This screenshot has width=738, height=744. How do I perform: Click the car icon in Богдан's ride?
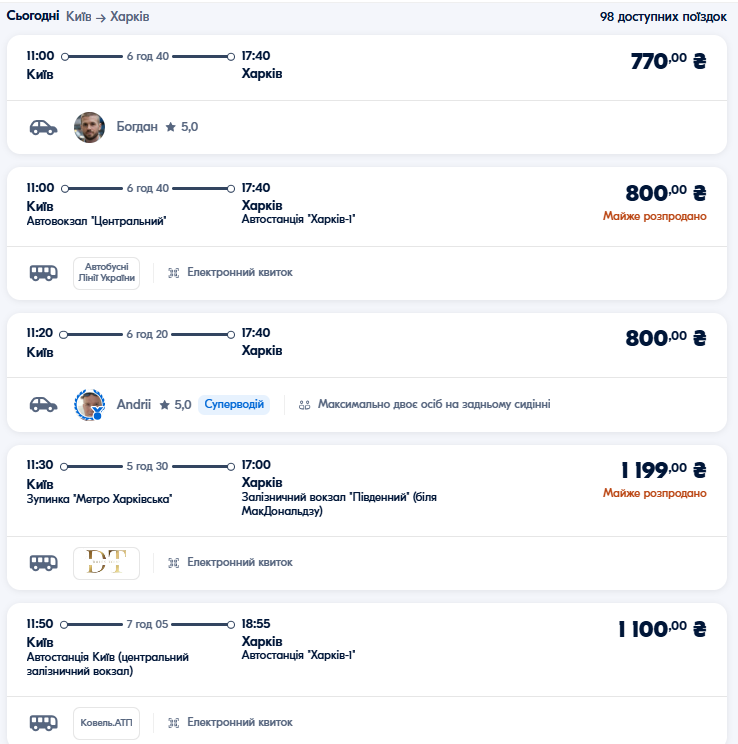(x=43, y=127)
